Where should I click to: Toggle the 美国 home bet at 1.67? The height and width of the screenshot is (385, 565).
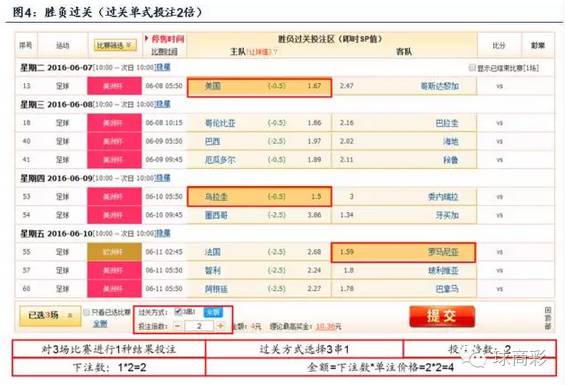(259, 87)
